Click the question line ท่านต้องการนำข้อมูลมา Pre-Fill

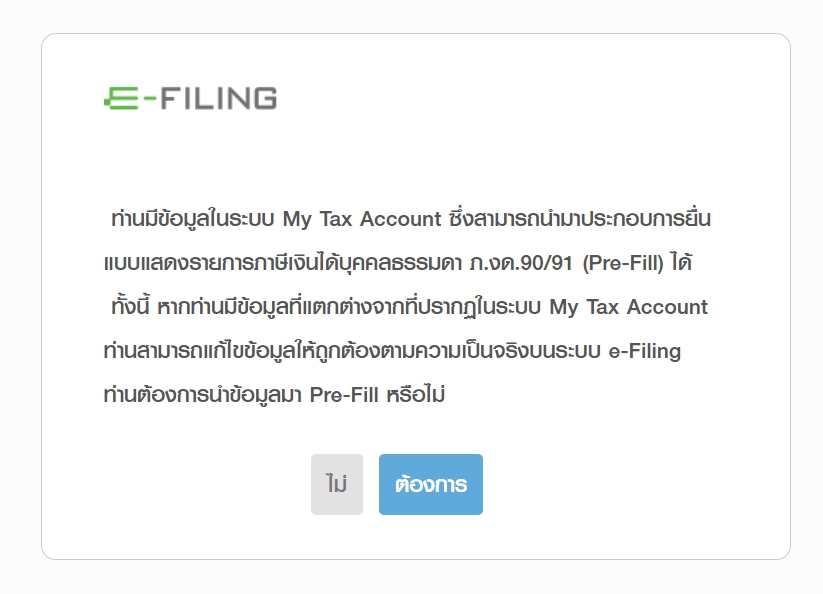pos(274,395)
